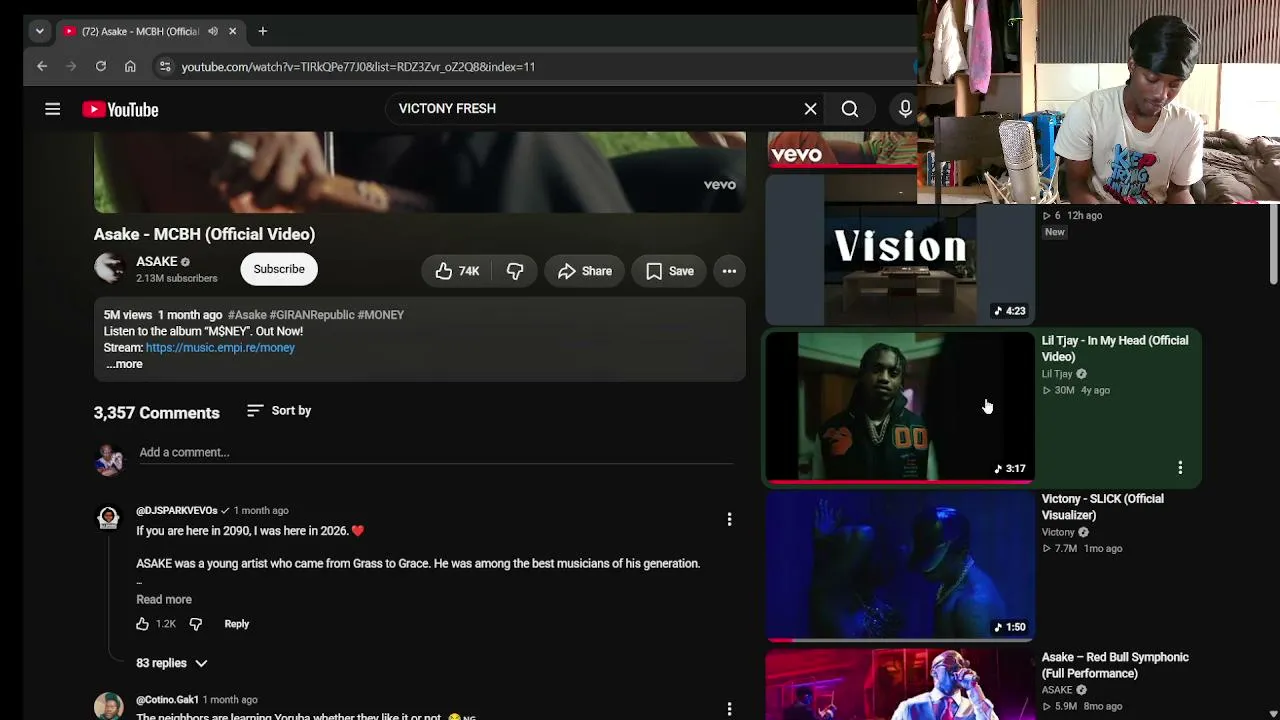Open more actions menu for the video
Viewport: 1280px width, 720px height.
pos(729,271)
